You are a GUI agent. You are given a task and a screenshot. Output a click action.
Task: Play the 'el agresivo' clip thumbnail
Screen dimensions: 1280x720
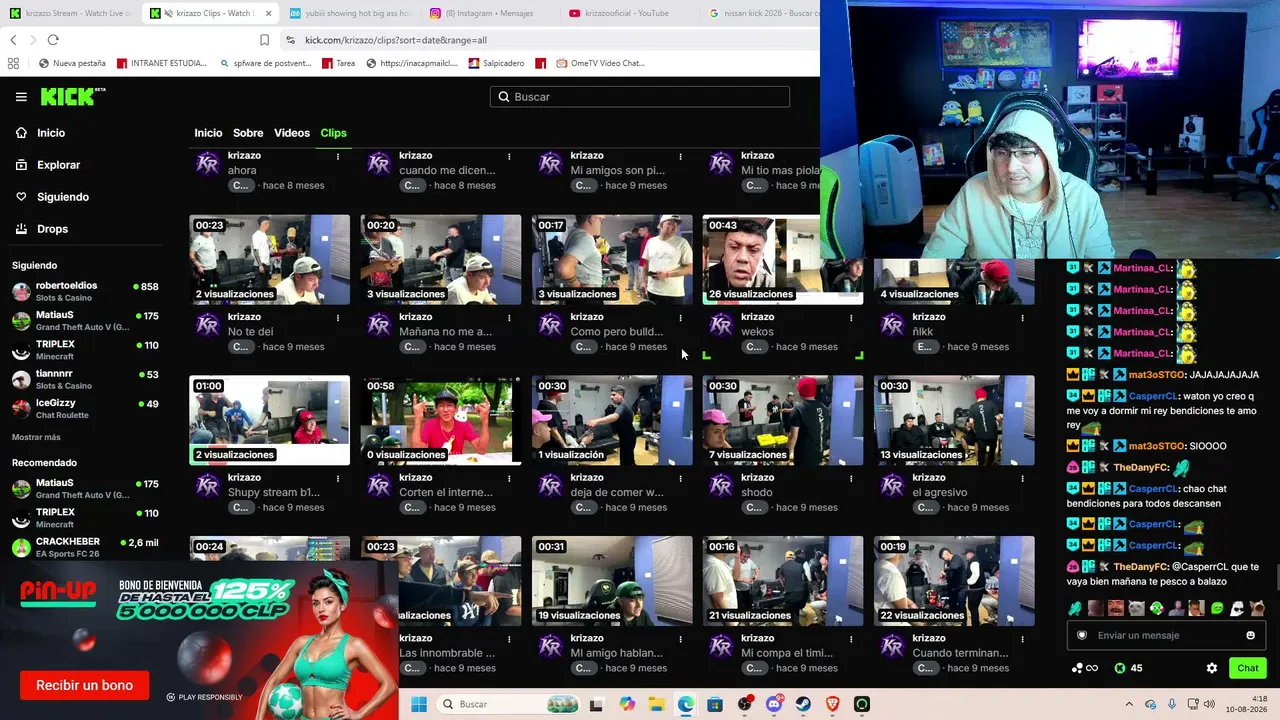(x=954, y=420)
